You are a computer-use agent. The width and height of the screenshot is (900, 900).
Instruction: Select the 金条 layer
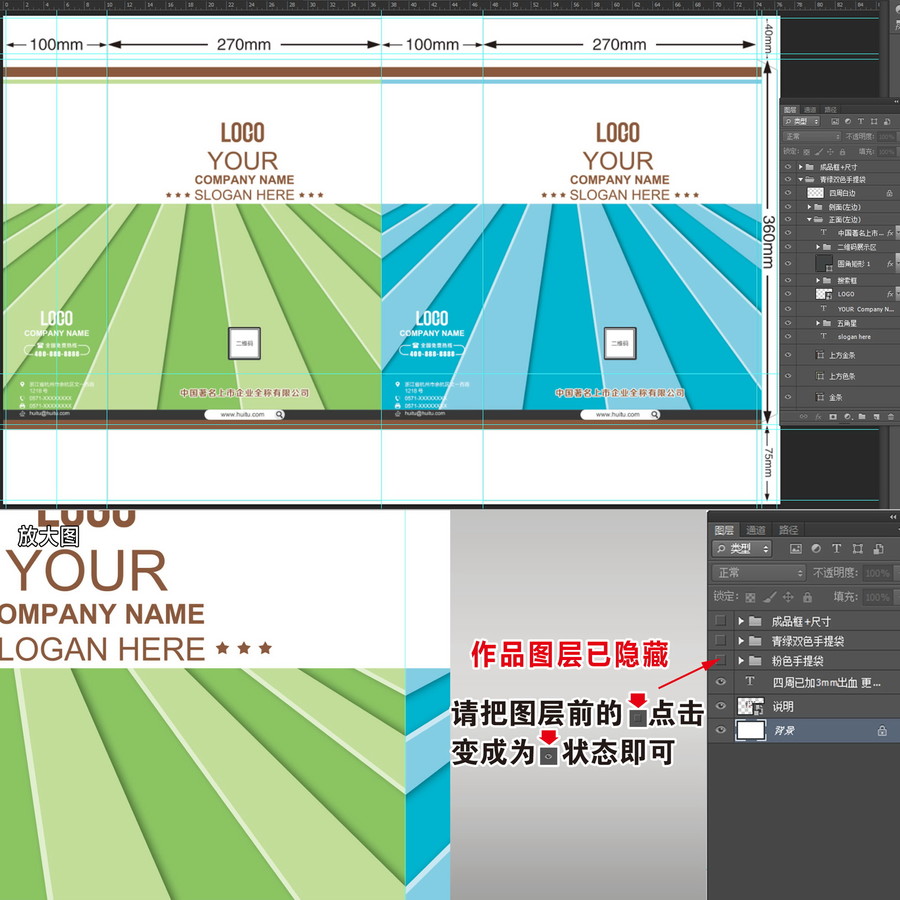835,397
